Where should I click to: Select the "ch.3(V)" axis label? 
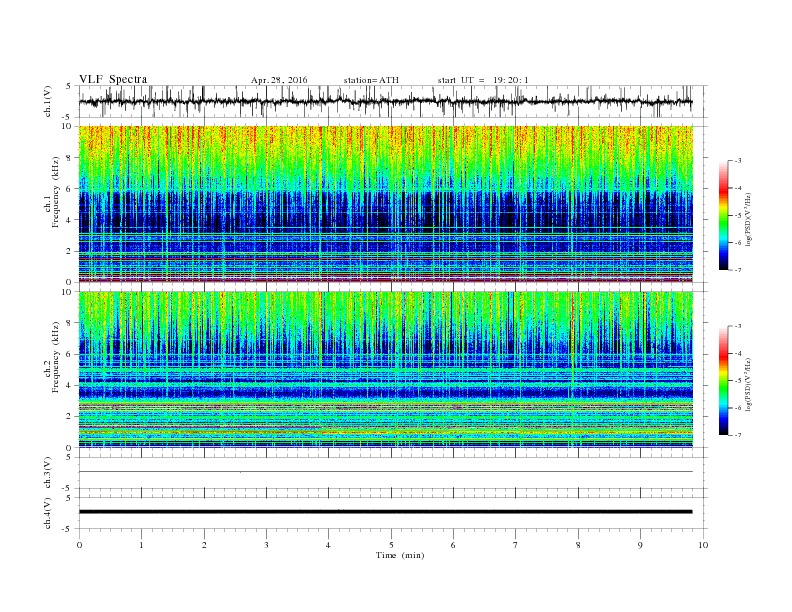(x=48, y=473)
